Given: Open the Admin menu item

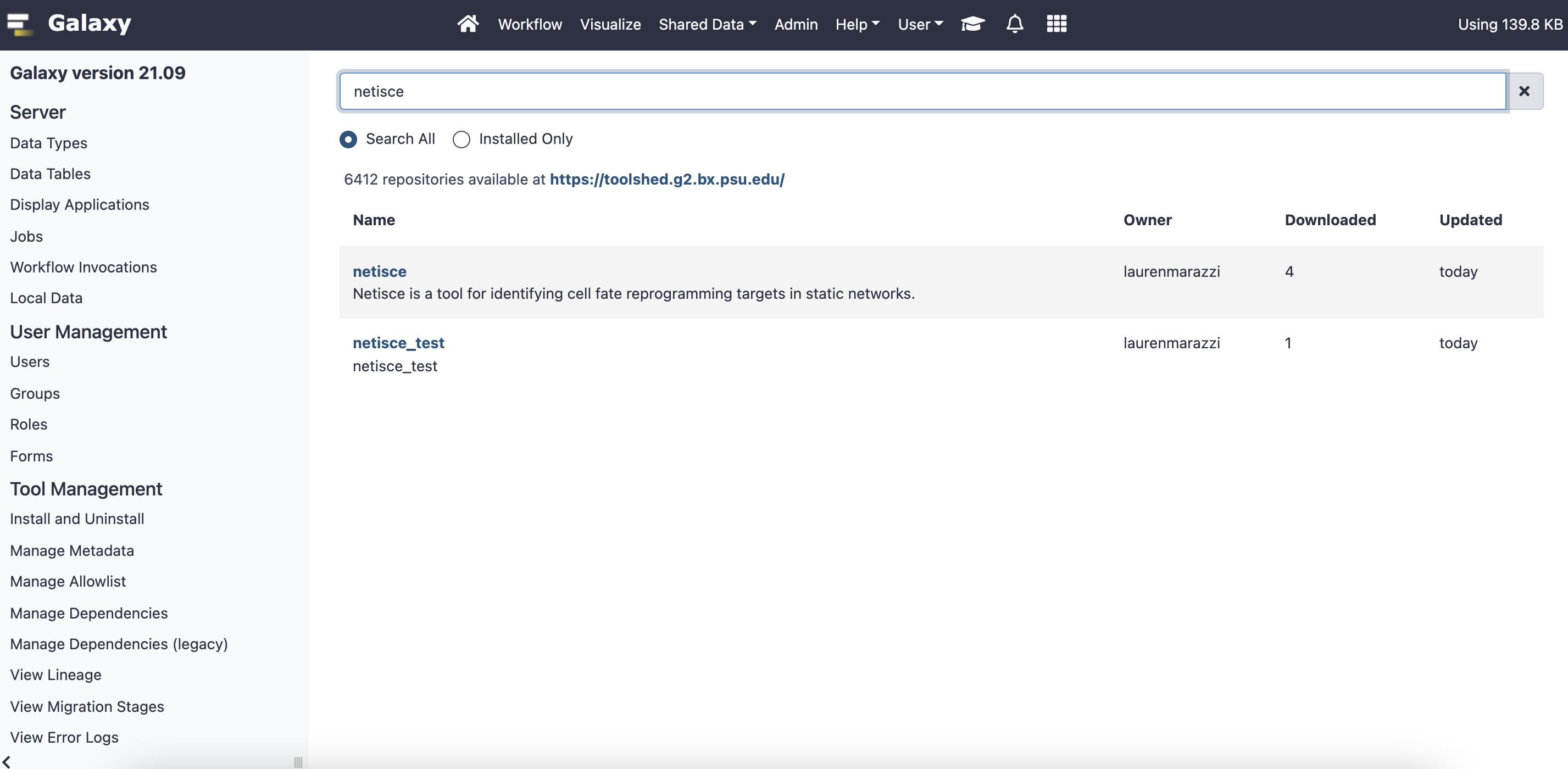Looking at the screenshot, I should click(796, 24).
